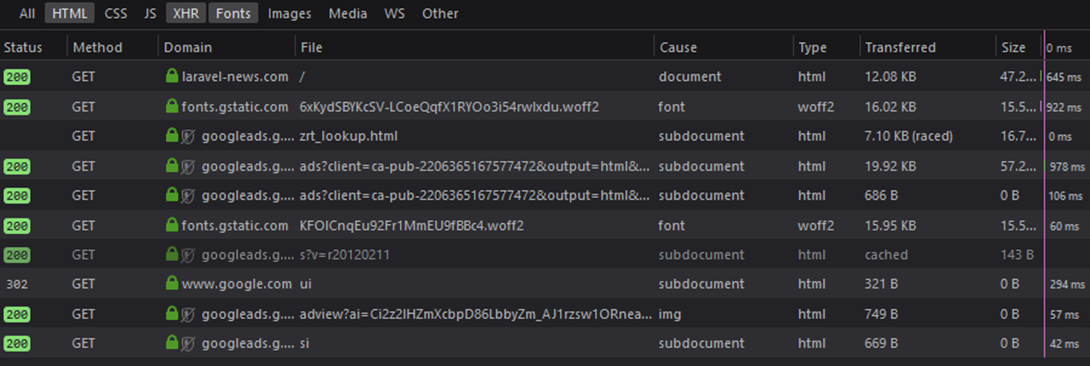Enable the Media filter

point(348,13)
